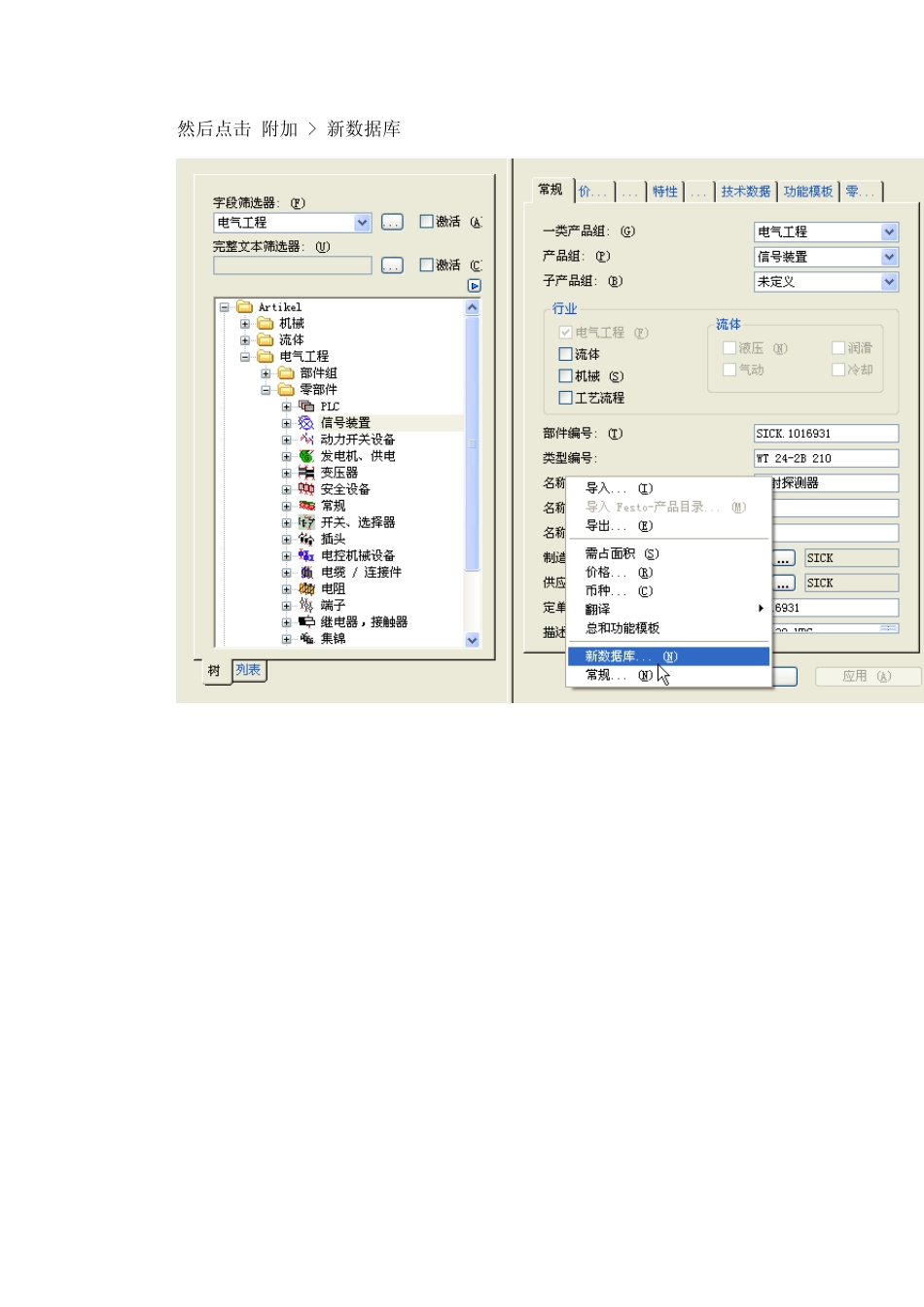Click the PLC category icon
The height and width of the screenshot is (1307, 924).
point(306,406)
